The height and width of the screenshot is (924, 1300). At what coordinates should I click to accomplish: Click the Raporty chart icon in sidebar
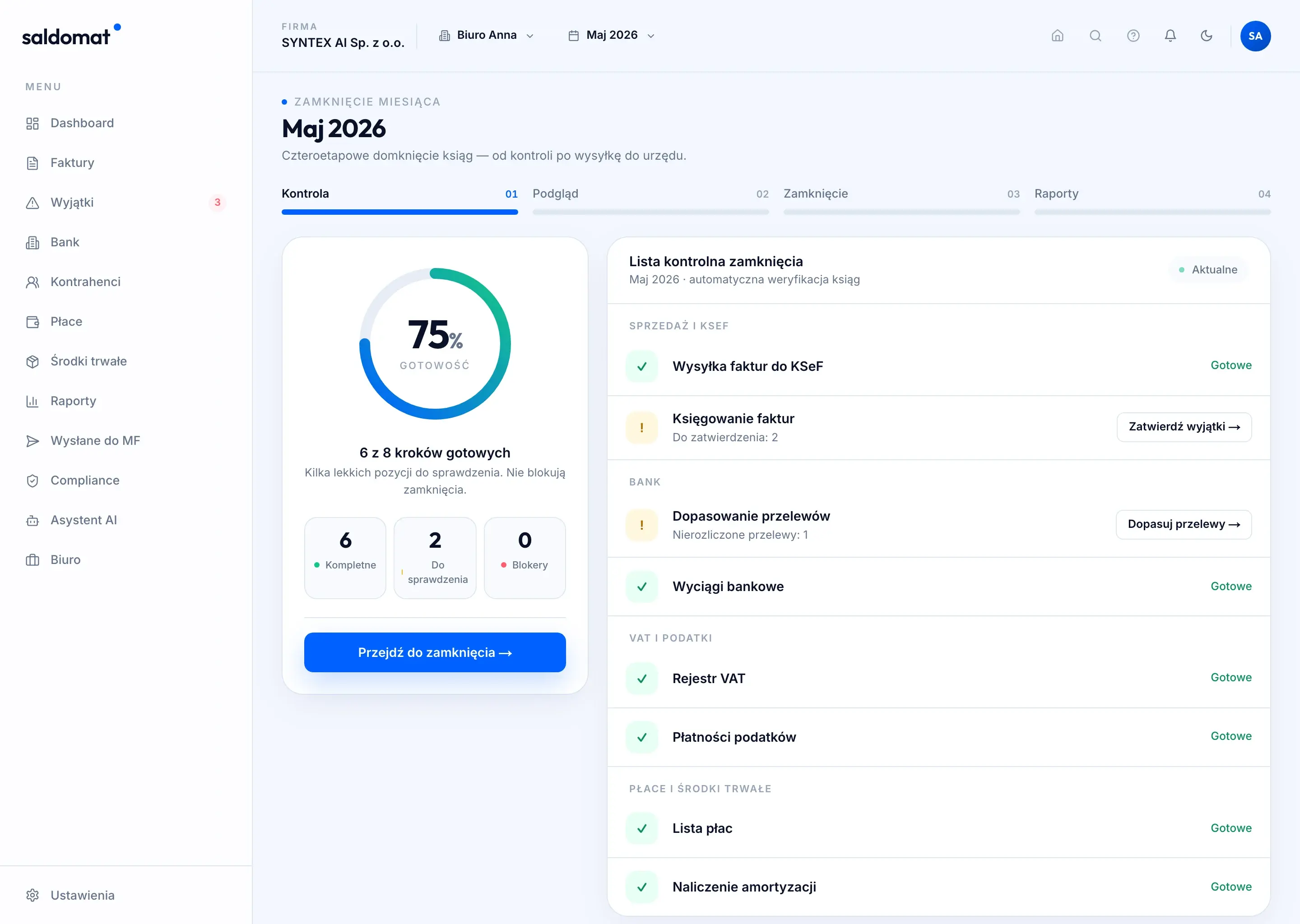pyautogui.click(x=32, y=401)
